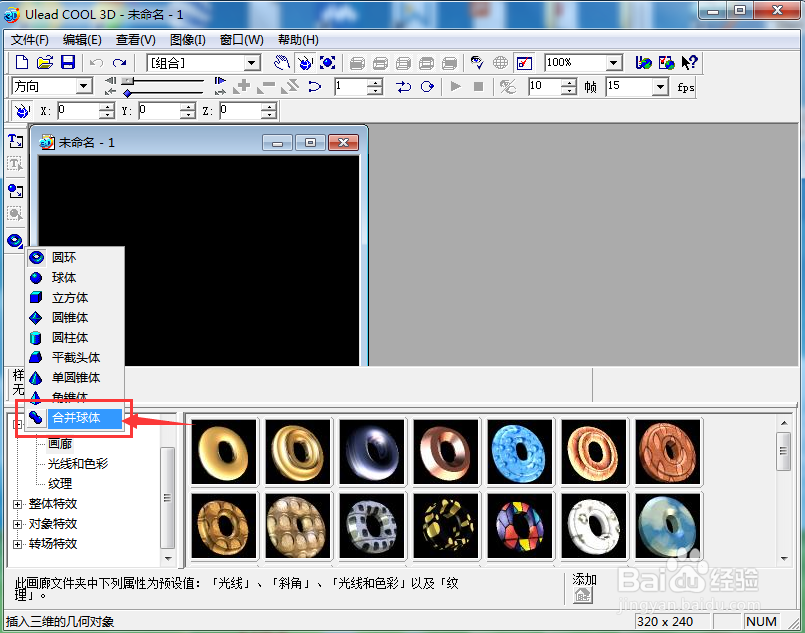Select the 光线和色彩 tree item
The image size is (805, 633).
pyautogui.click(x=78, y=464)
